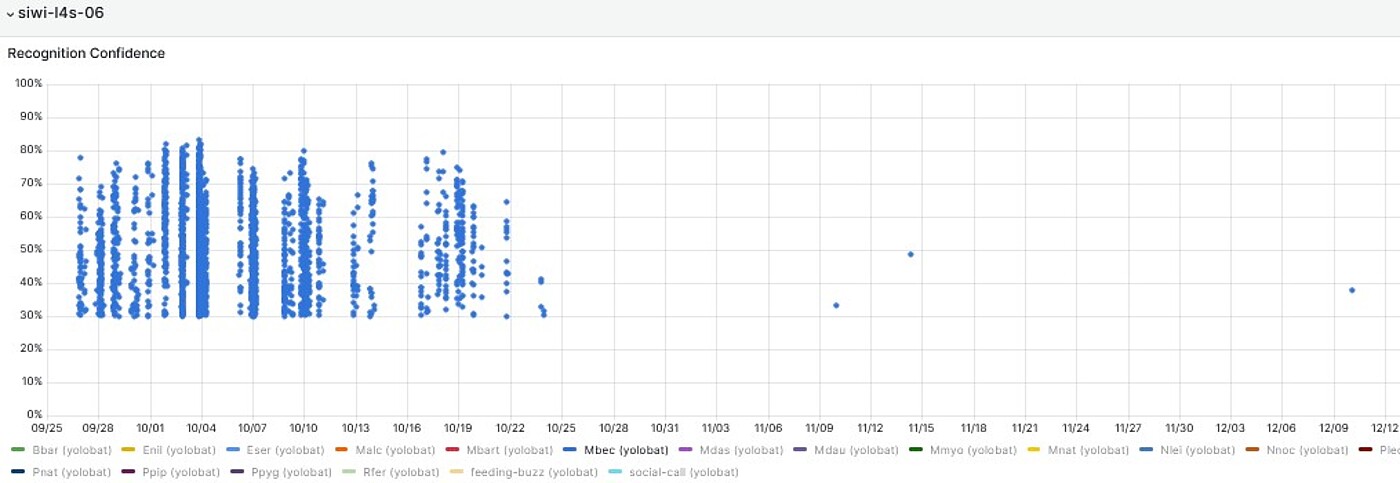Open the Recognition Confidence panel title menu
Screen dimensions: 1400x483
click(86, 53)
